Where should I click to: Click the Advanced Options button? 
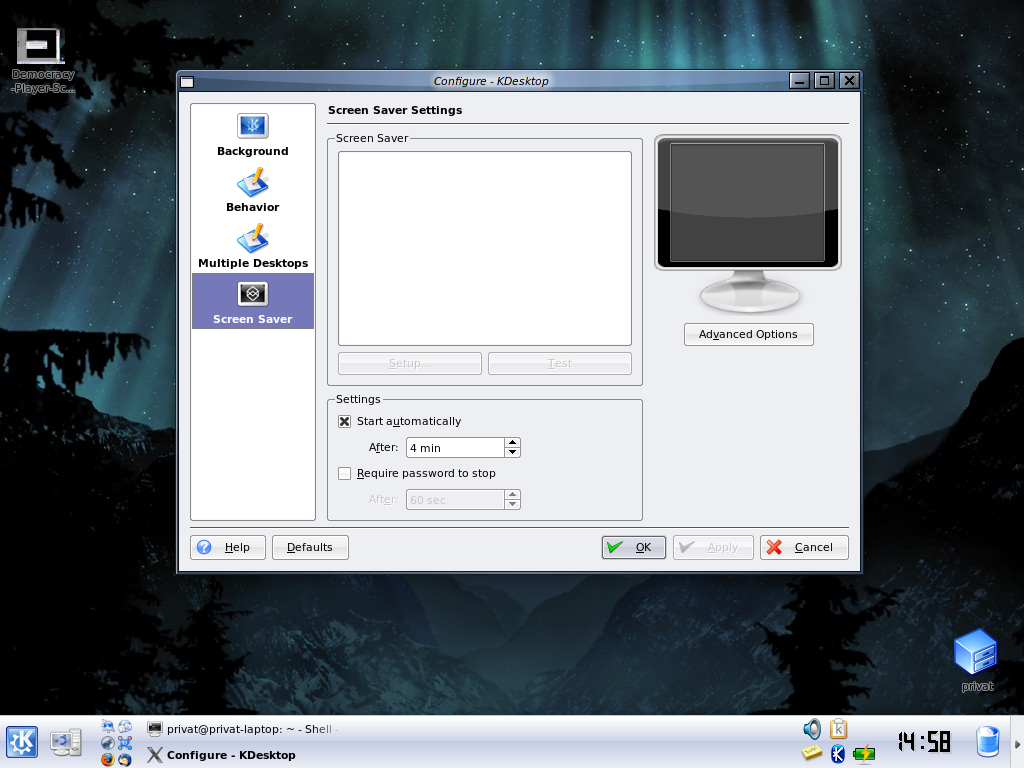748,334
